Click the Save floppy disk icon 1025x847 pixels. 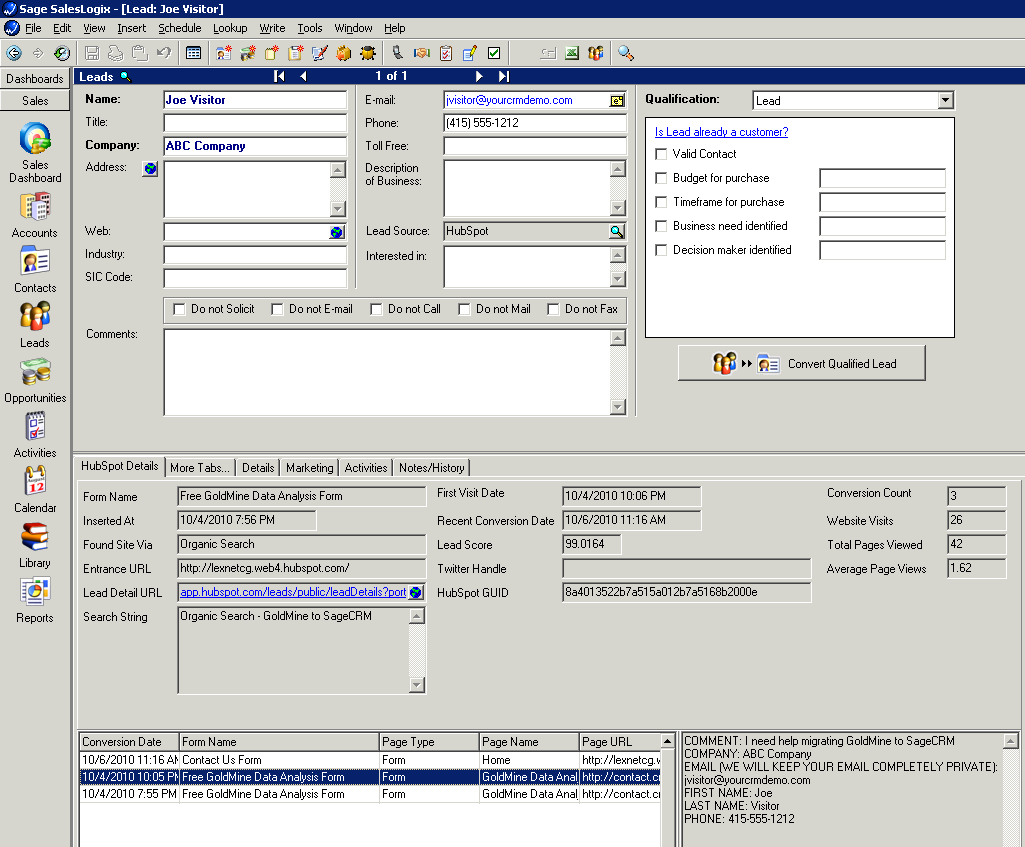(x=92, y=53)
